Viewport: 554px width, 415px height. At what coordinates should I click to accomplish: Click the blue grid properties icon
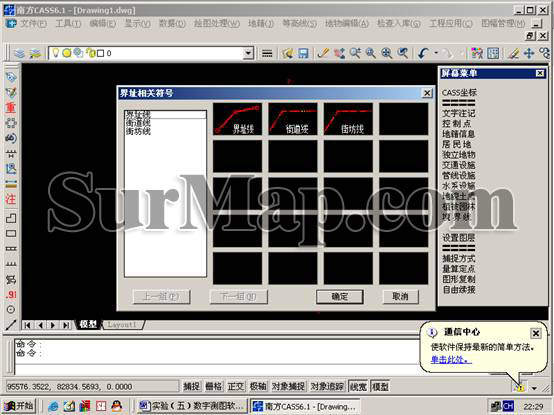coord(493,54)
